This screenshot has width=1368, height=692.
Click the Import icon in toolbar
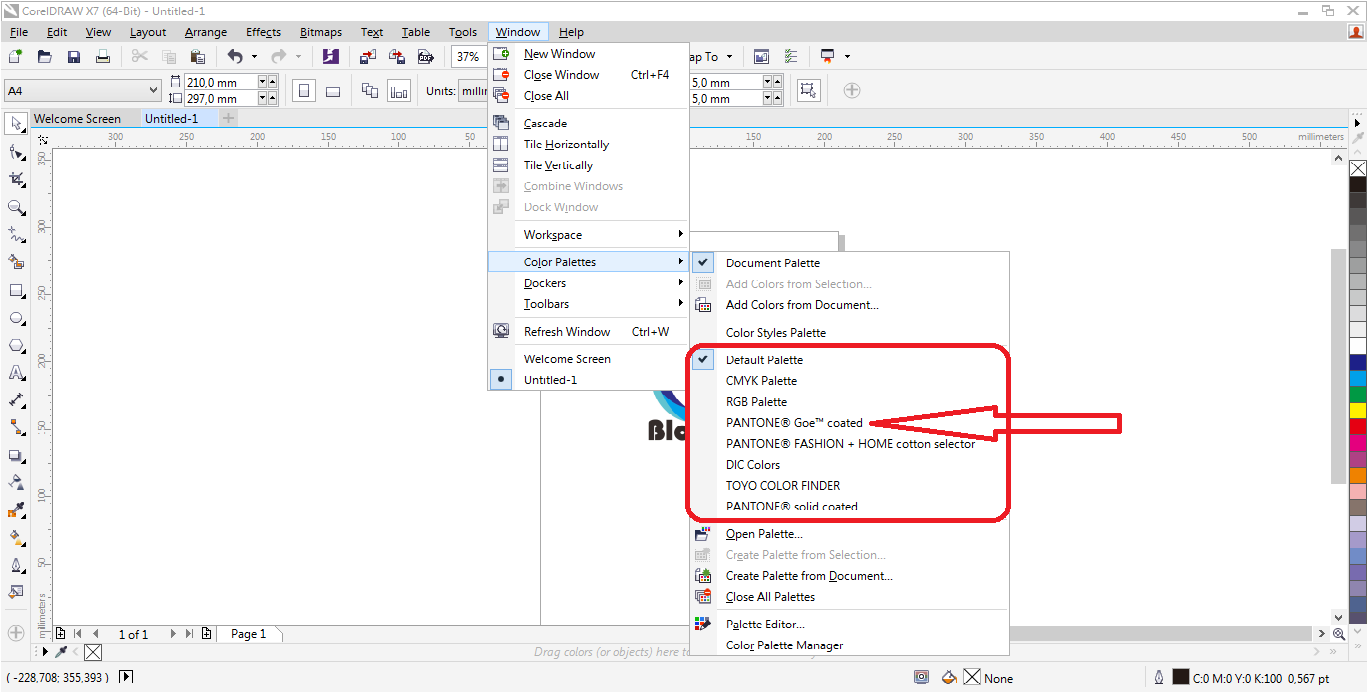click(369, 57)
